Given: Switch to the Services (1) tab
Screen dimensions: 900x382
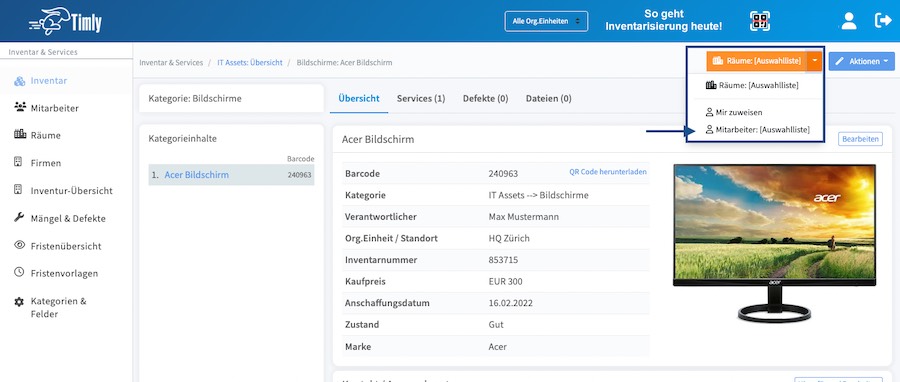Looking at the screenshot, I should pos(421,99).
